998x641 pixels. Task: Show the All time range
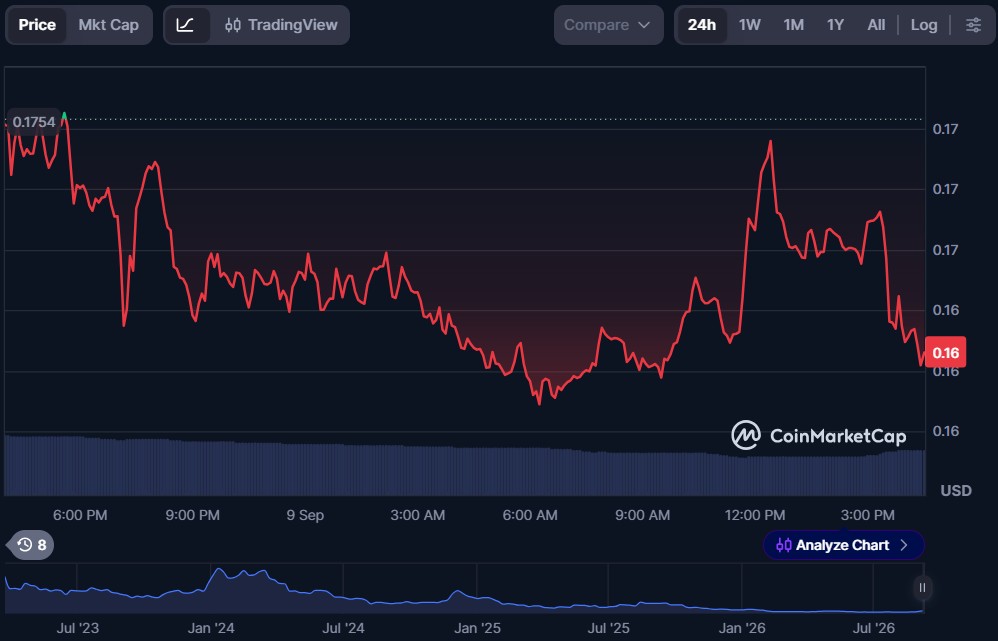[876, 25]
